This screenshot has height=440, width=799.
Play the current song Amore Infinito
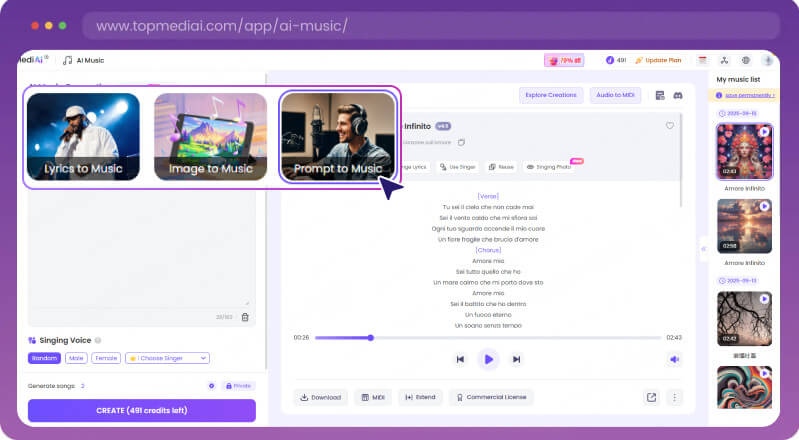[487, 359]
